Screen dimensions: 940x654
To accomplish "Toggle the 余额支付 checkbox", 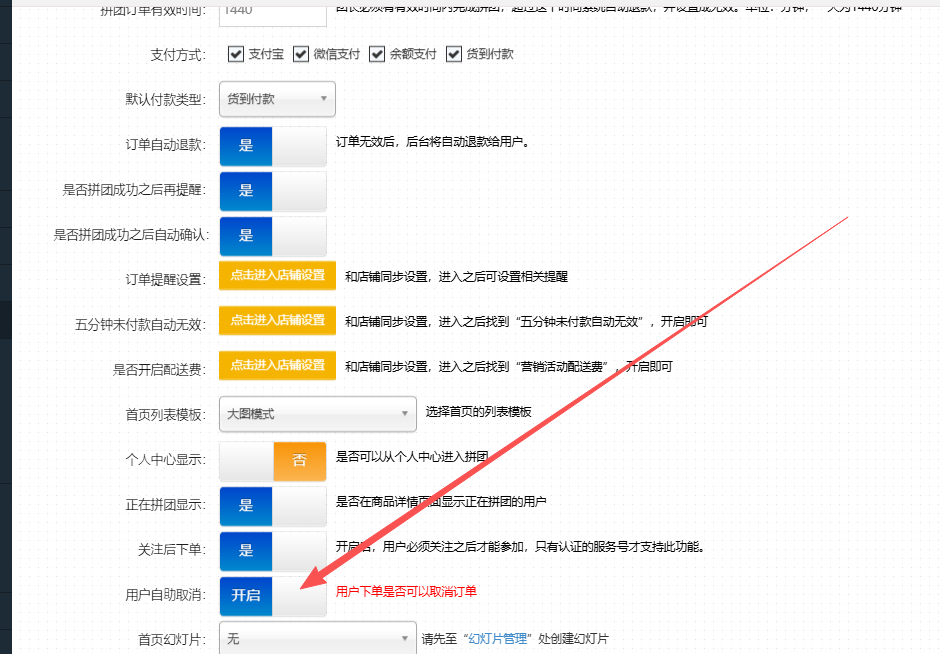I will (377, 54).
